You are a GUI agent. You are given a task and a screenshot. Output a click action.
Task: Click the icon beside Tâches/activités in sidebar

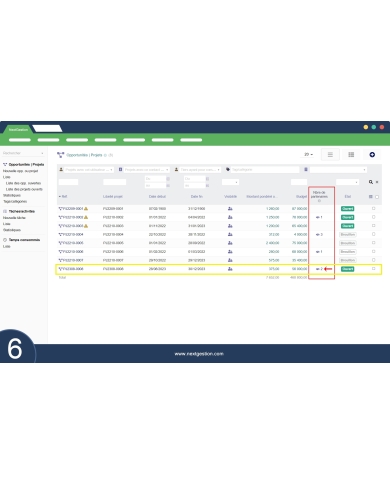click(x=5, y=211)
